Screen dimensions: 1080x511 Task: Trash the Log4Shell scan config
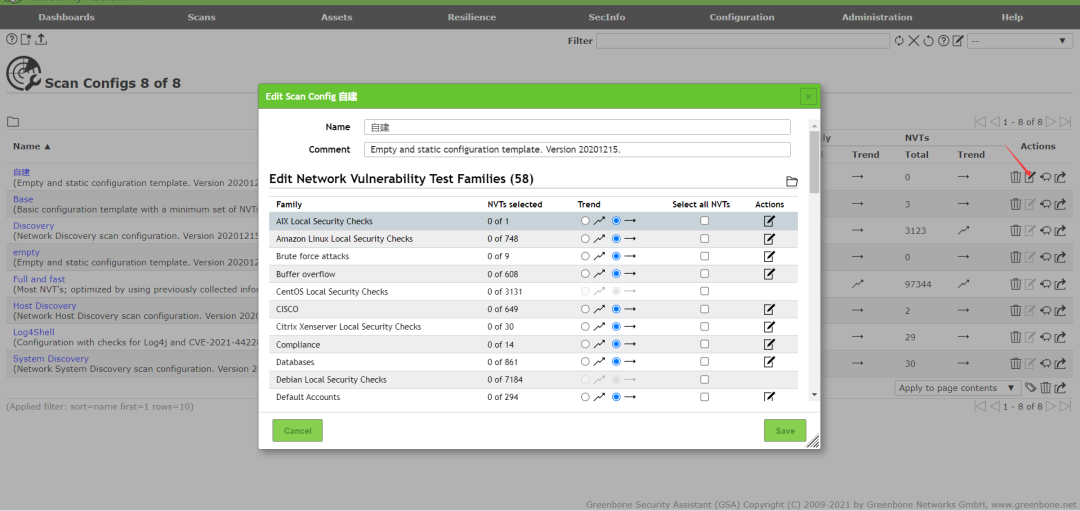point(1015,337)
